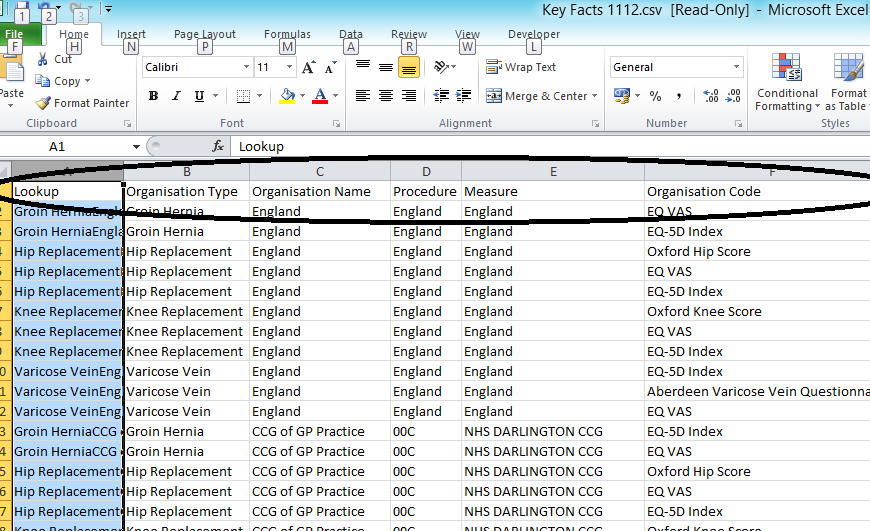Image resolution: width=870 pixels, height=531 pixels.
Task: Toggle Bottom Align button
Action: [409, 67]
